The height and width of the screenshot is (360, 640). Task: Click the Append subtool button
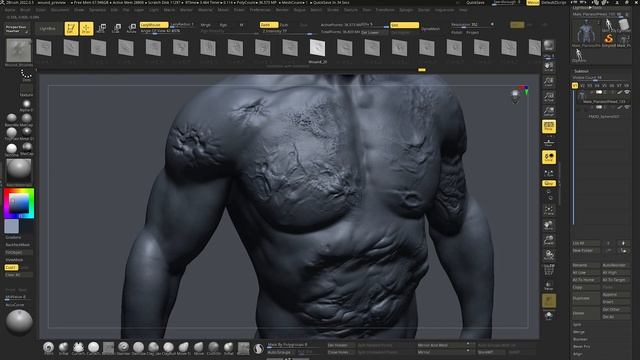click(x=616, y=294)
